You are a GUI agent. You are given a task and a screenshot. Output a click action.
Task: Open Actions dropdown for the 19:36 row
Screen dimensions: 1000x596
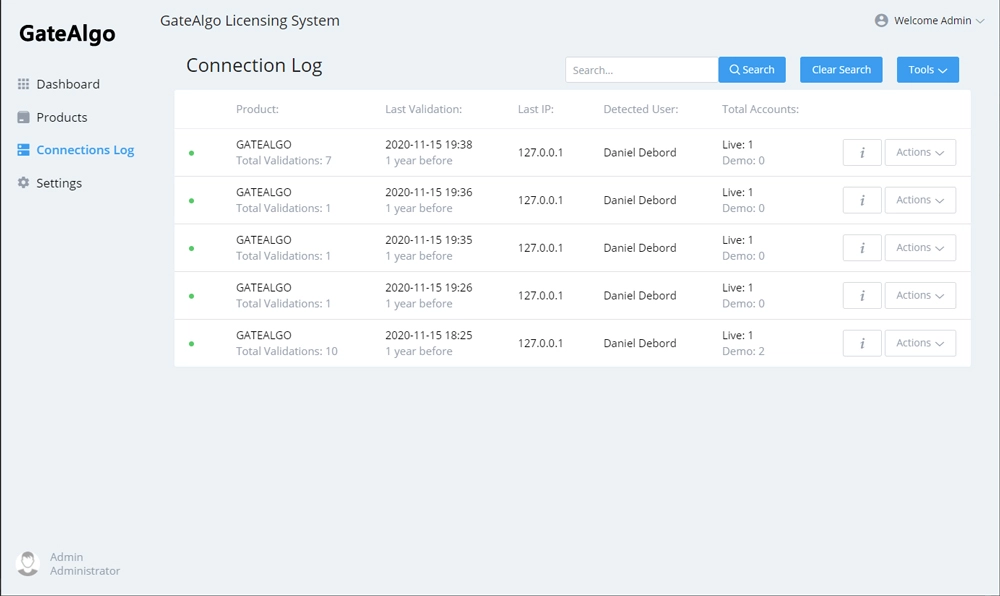coord(920,200)
